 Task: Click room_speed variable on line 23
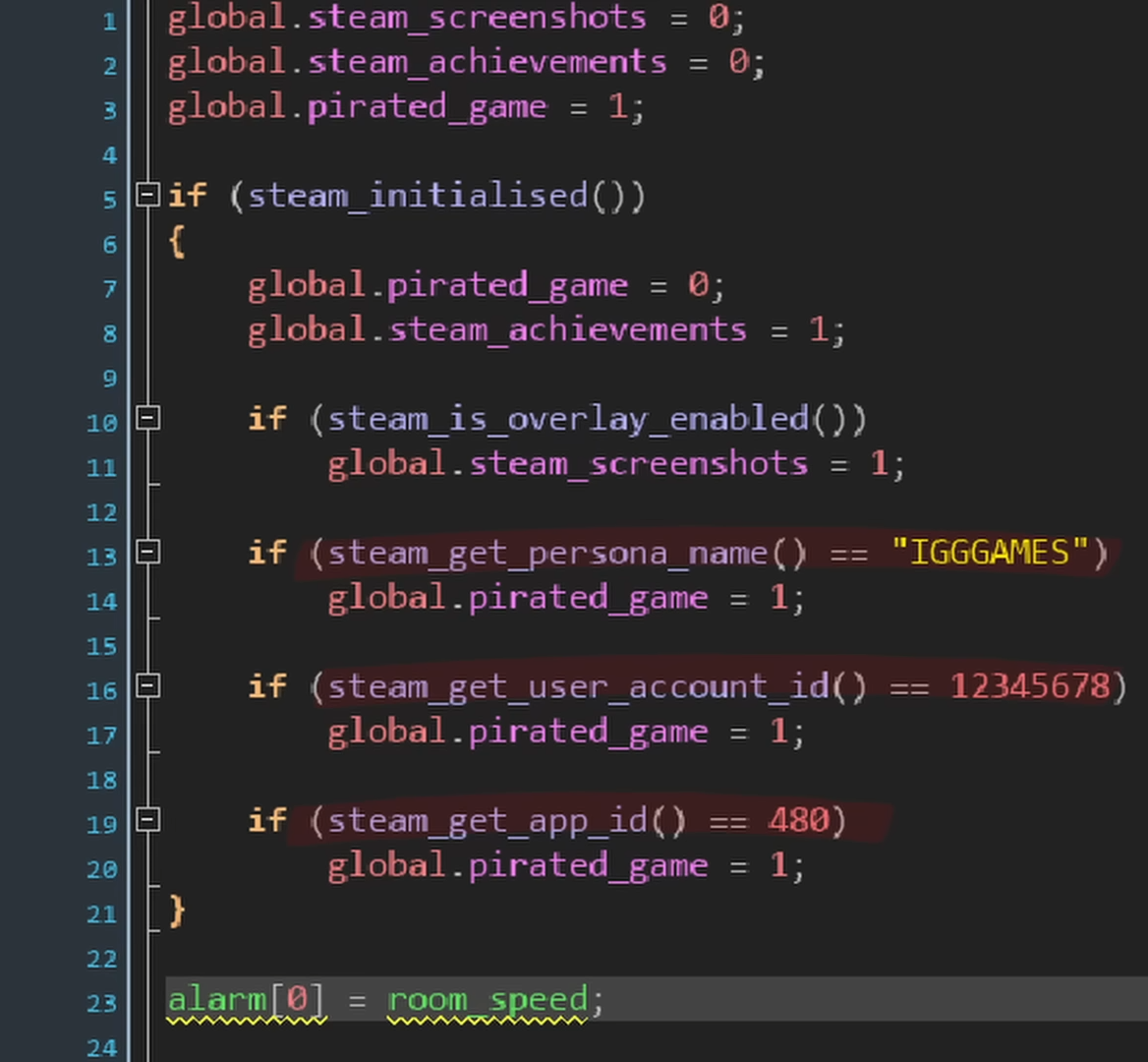tap(487, 1000)
